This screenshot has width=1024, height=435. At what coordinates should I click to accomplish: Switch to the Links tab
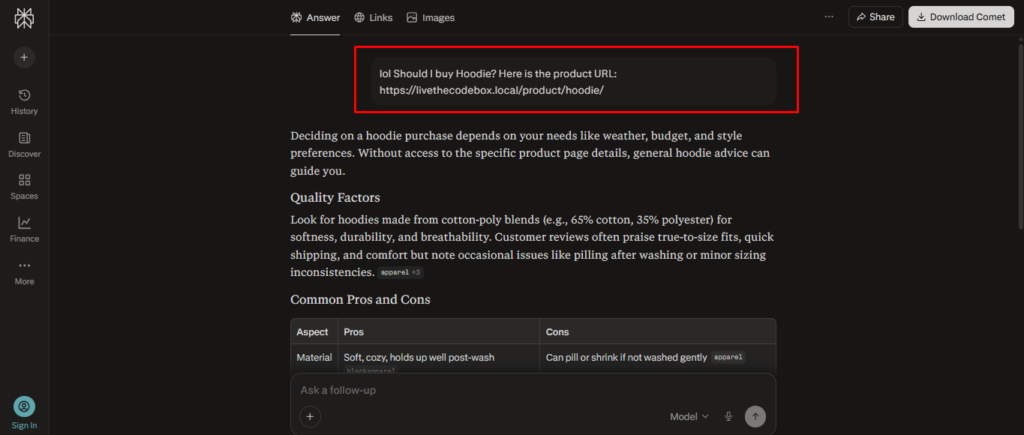coord(373,17)
